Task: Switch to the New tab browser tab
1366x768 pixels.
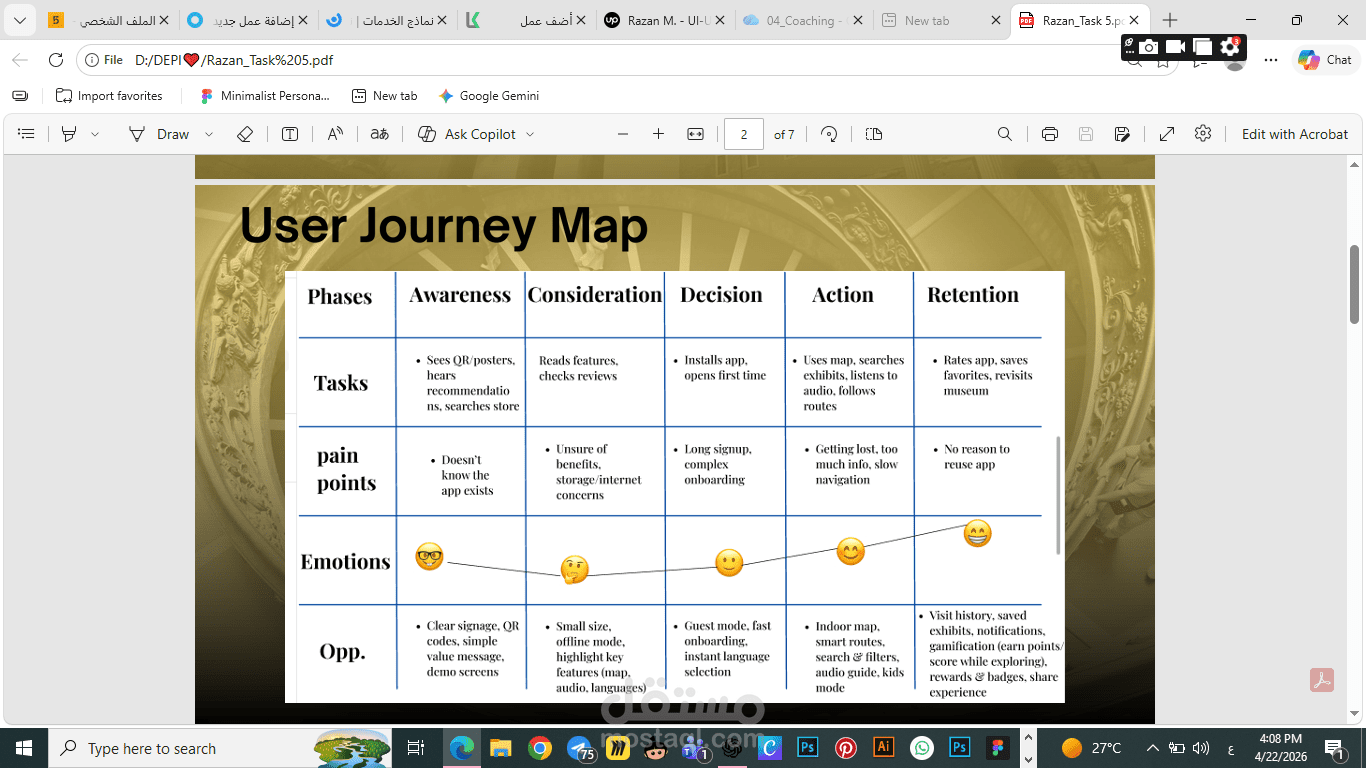Action: coord(938,20)
